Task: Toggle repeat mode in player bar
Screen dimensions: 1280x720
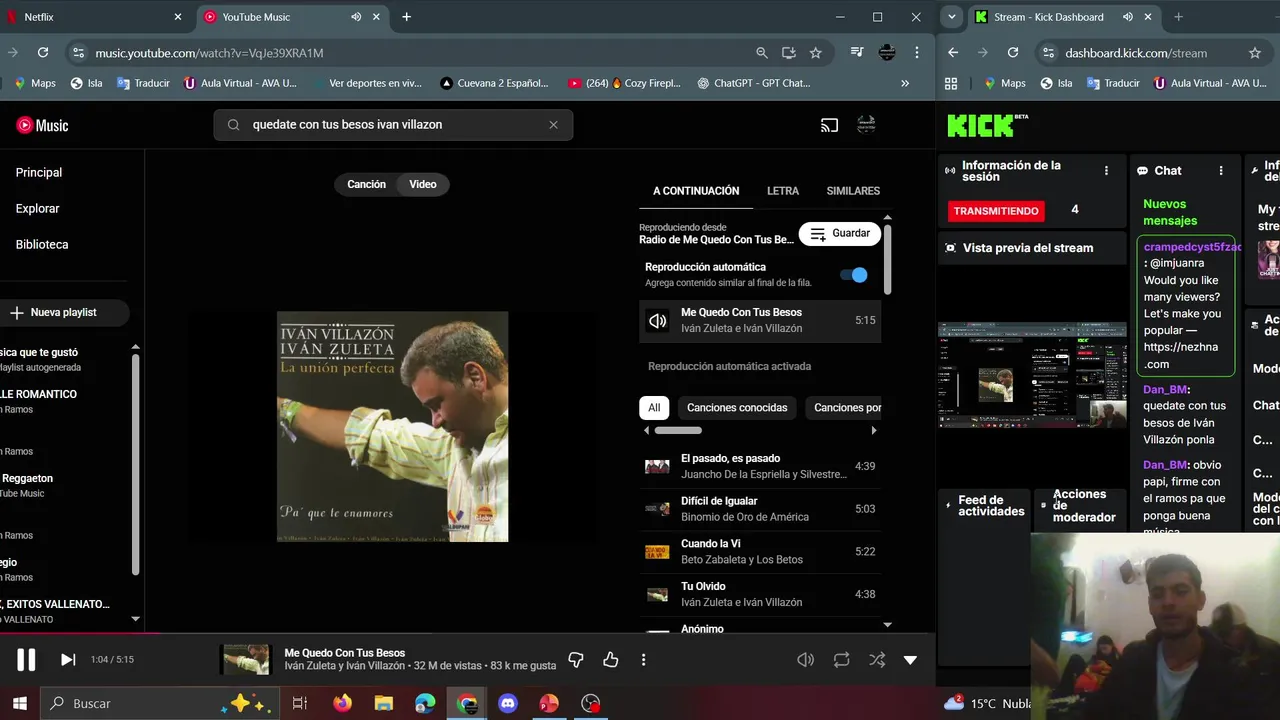Action: pyautogui.click(x=841, y=660)
